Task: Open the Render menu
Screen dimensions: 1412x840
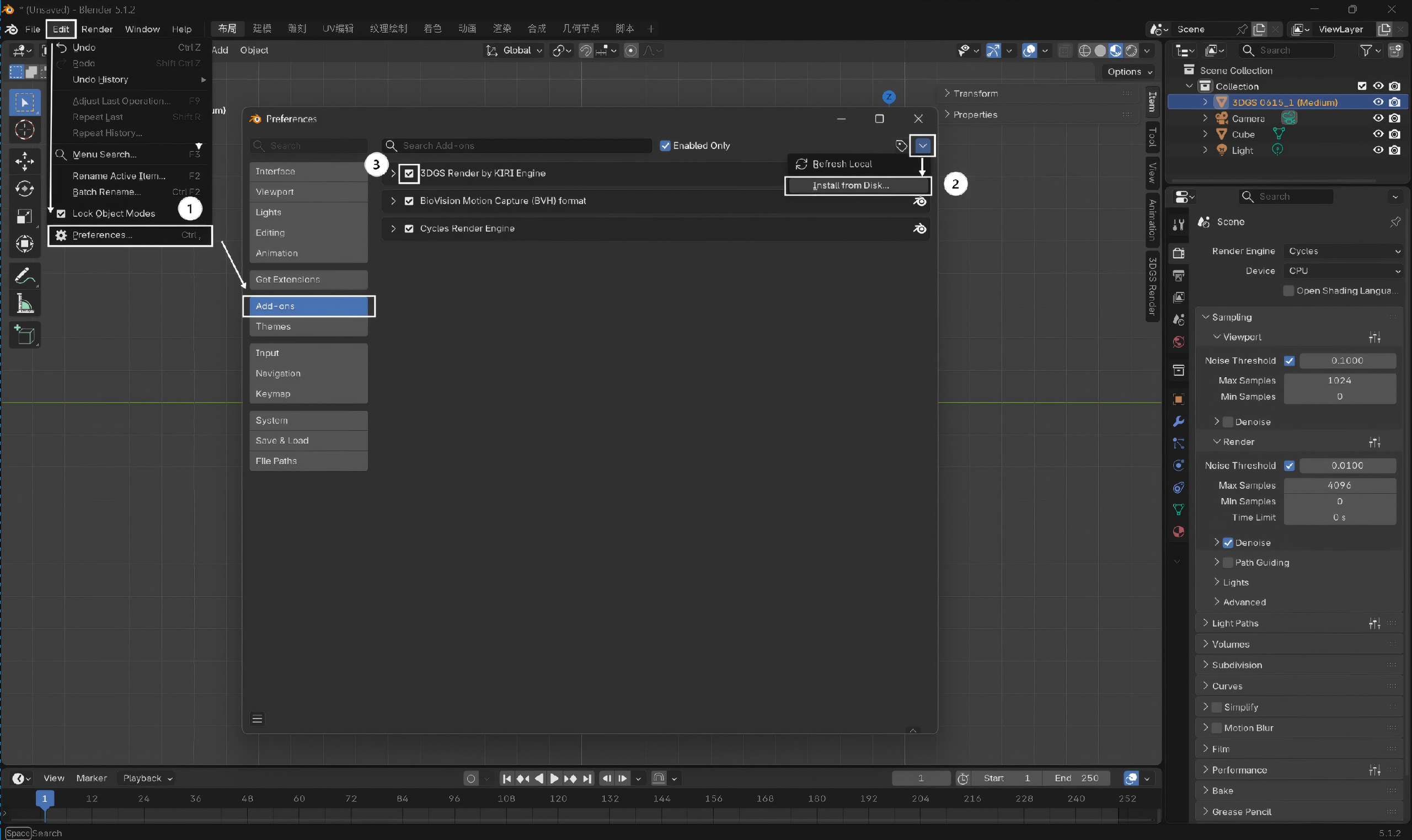Action: click(x=97, y=29)
